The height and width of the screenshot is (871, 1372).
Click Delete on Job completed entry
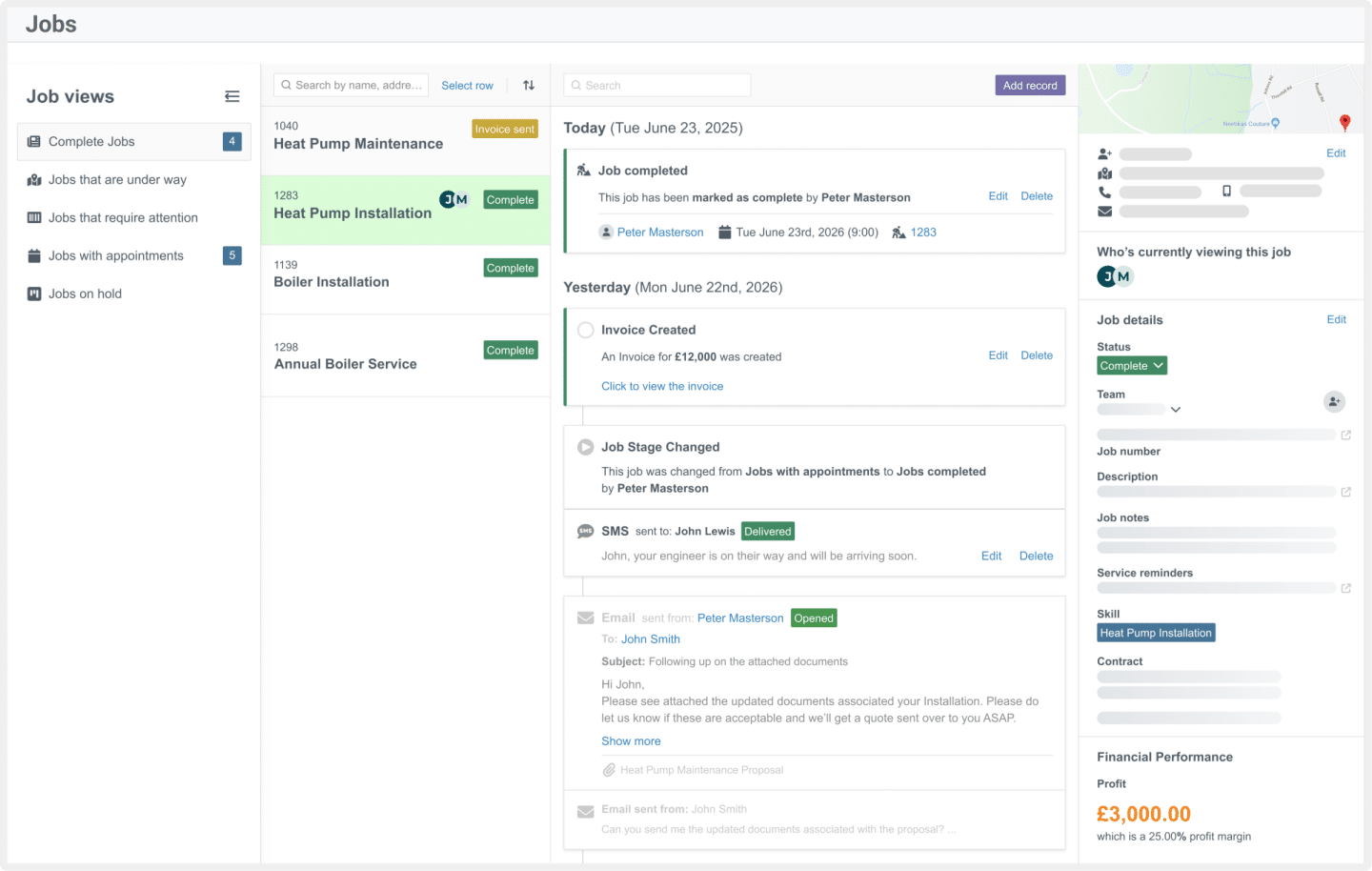1037,196
